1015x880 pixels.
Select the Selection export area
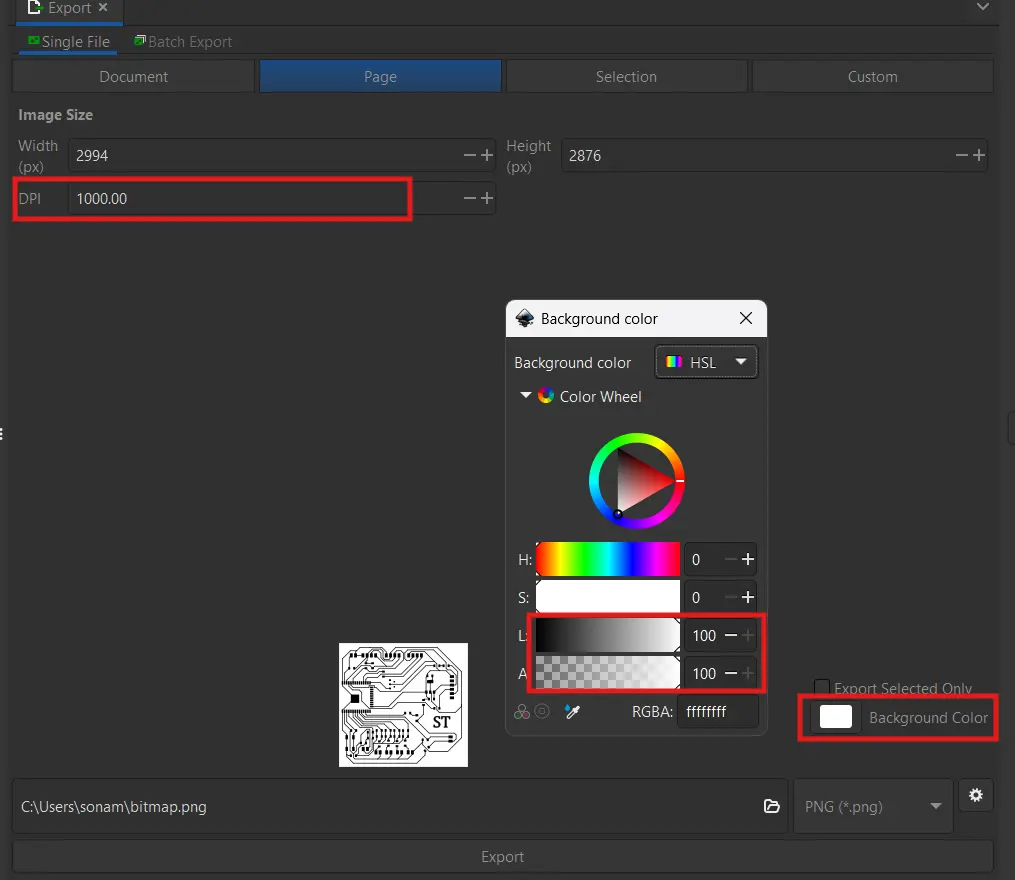coord(626,76)
